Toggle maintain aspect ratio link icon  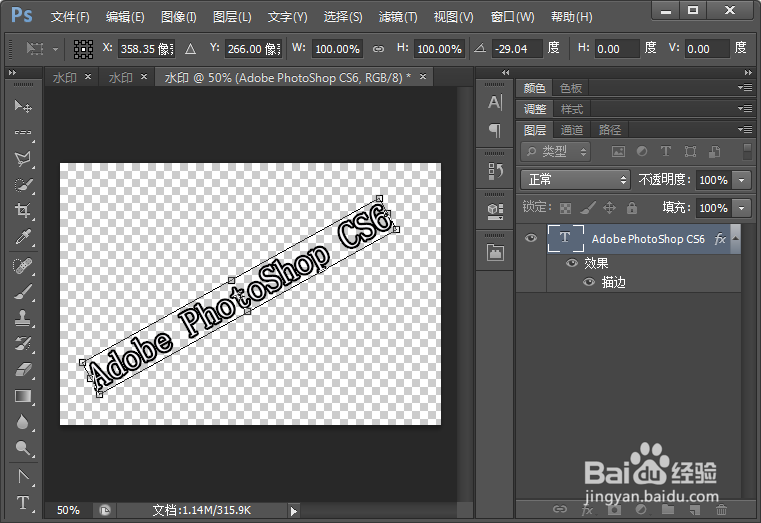(378, 49)
